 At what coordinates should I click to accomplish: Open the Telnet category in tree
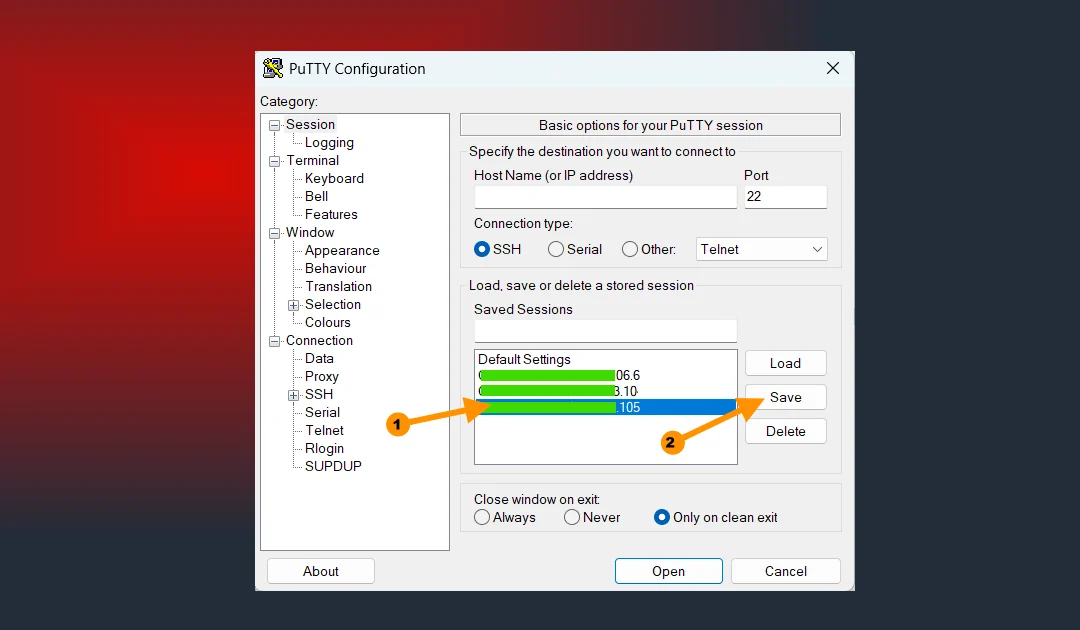pyautogui.click(x=324, y=430)
